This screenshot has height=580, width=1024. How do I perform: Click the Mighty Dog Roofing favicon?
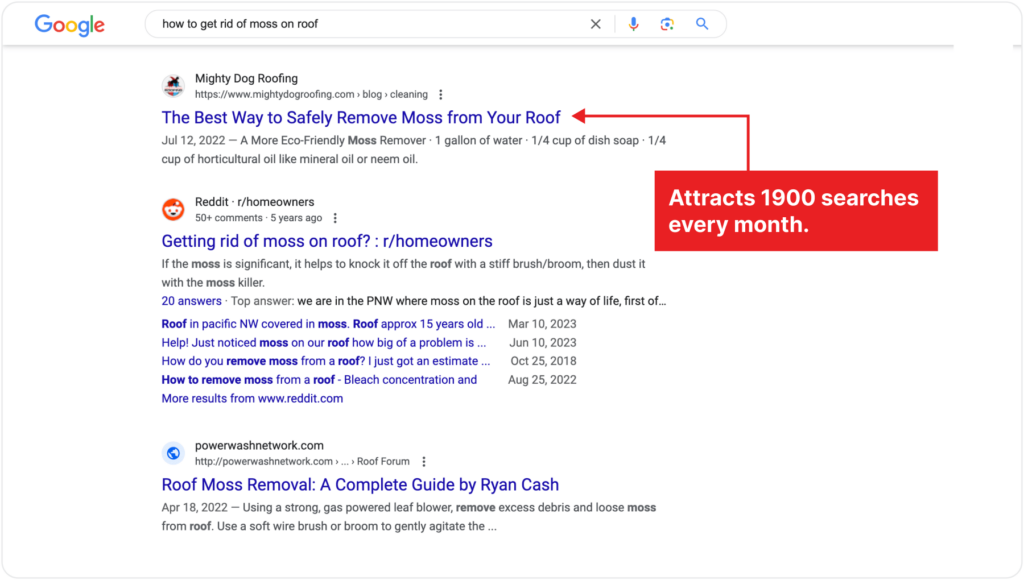[x=173, y=86]
